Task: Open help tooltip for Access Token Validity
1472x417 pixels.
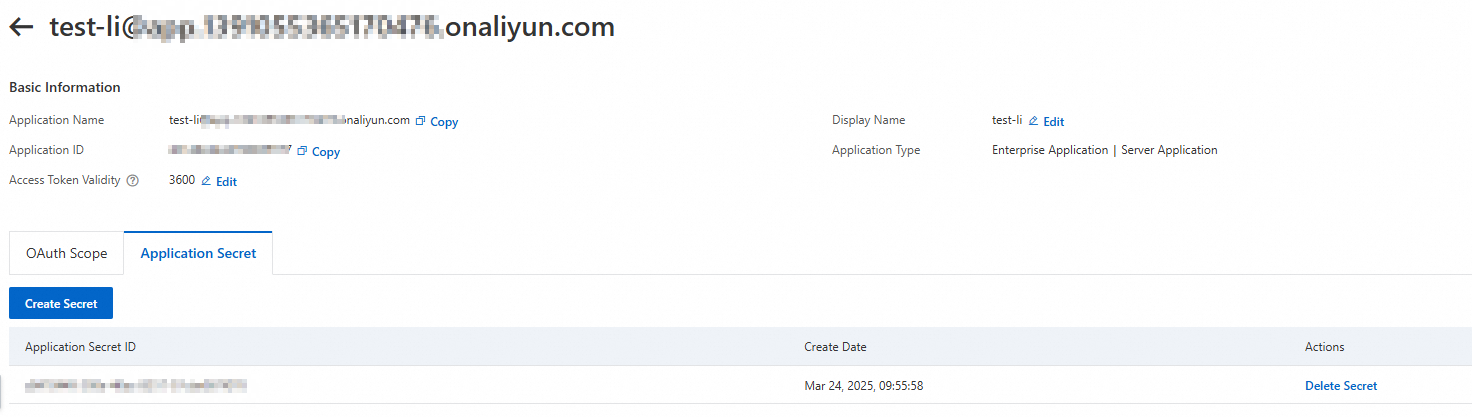Action: (133, 181)
